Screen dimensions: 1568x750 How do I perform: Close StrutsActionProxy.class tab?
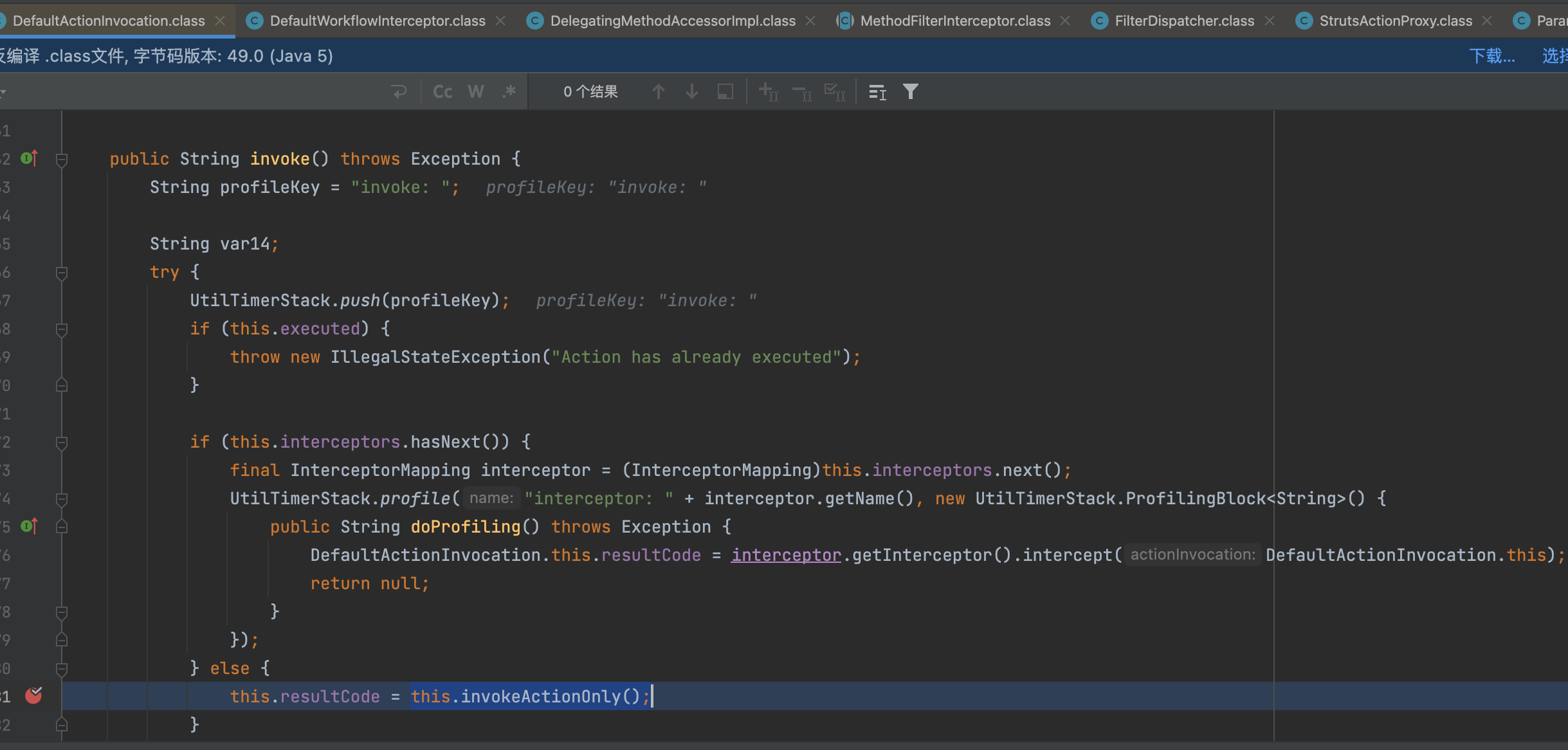[x=1487, y=21]
